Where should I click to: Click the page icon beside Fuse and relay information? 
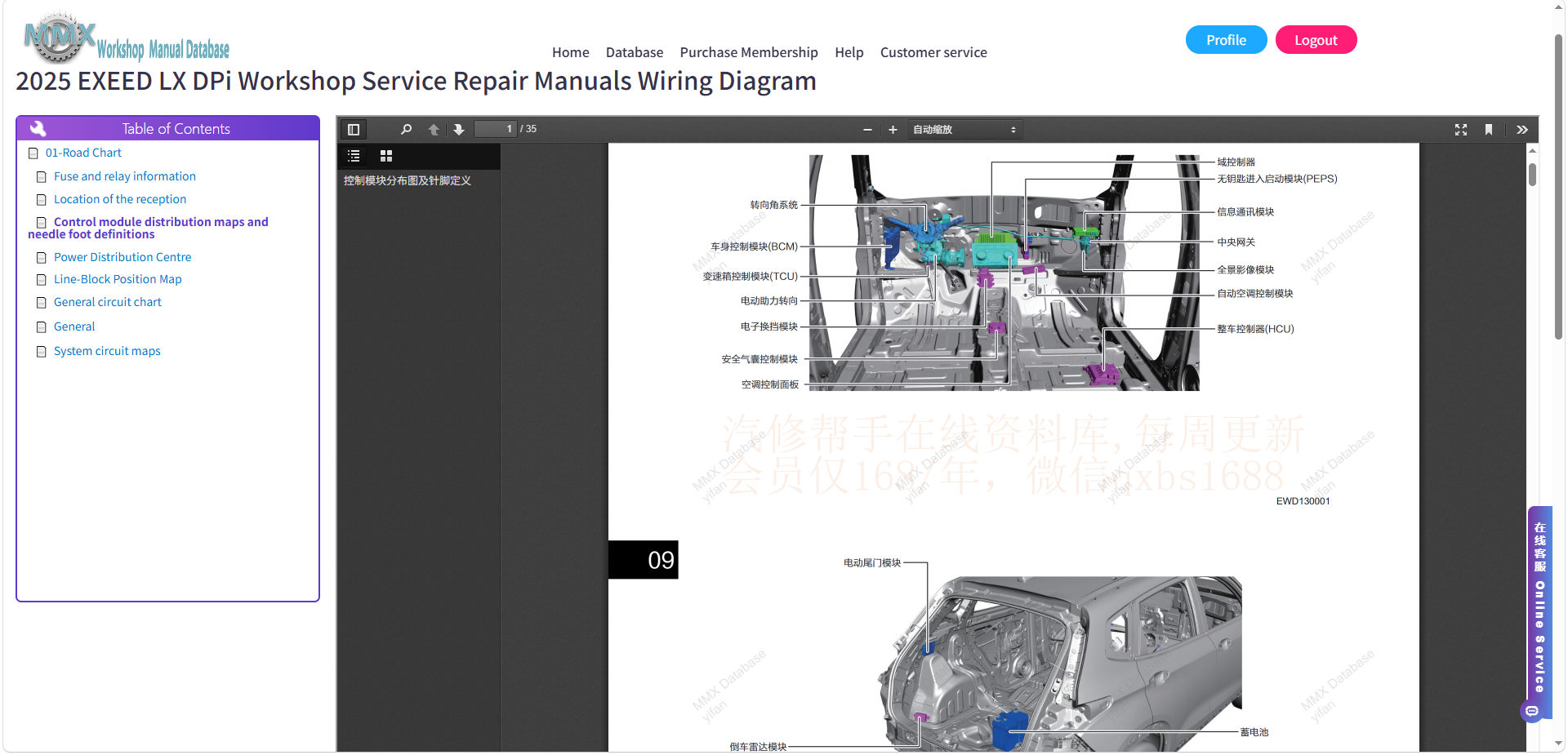(x=42, y=177)
